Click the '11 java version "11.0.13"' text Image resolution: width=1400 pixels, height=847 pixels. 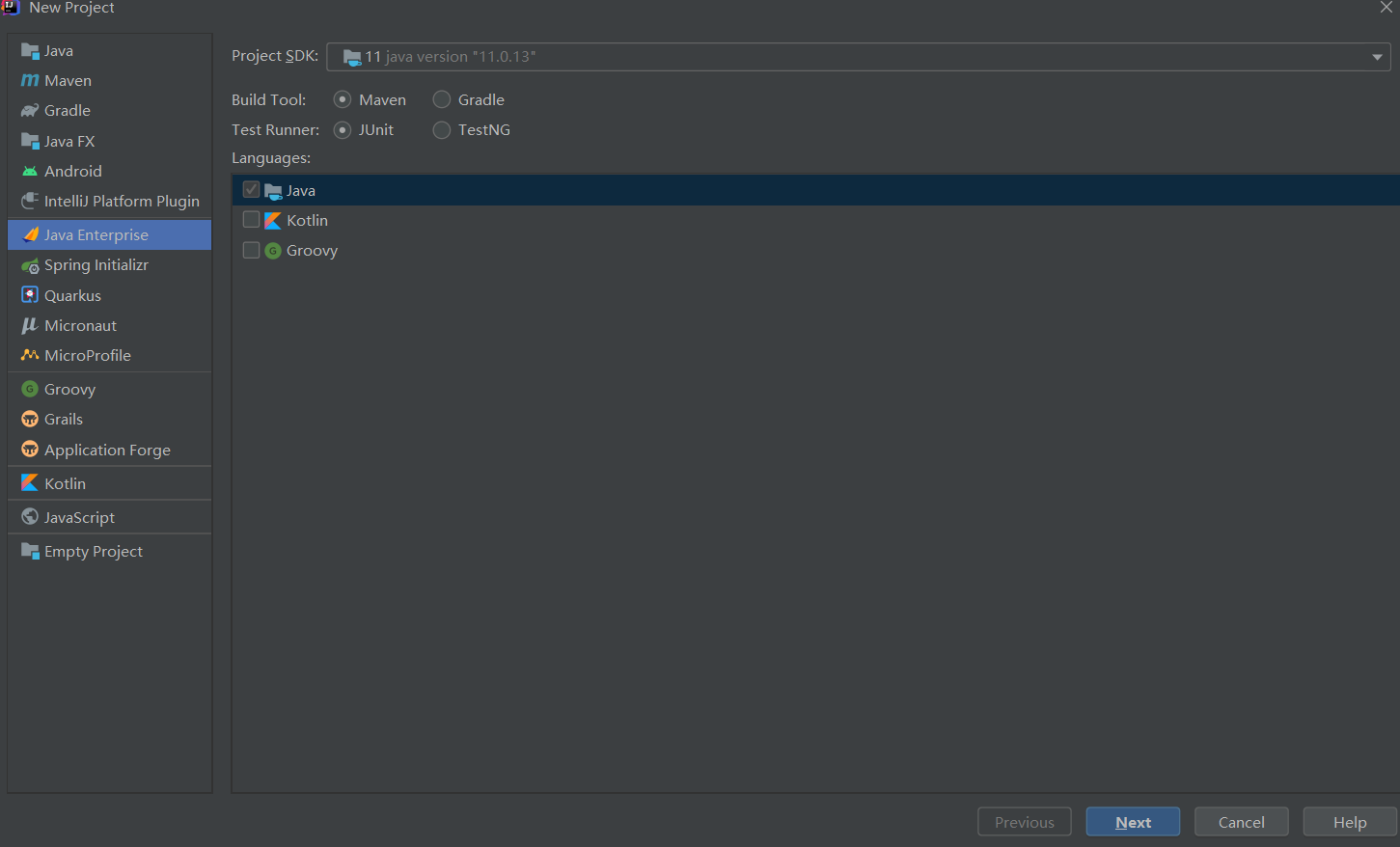[450, 57]
